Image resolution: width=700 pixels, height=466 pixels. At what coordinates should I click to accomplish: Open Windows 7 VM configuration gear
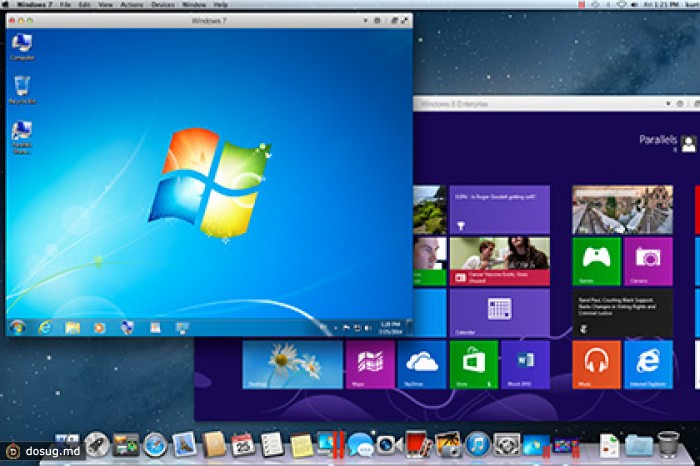[x=377, y=21]
